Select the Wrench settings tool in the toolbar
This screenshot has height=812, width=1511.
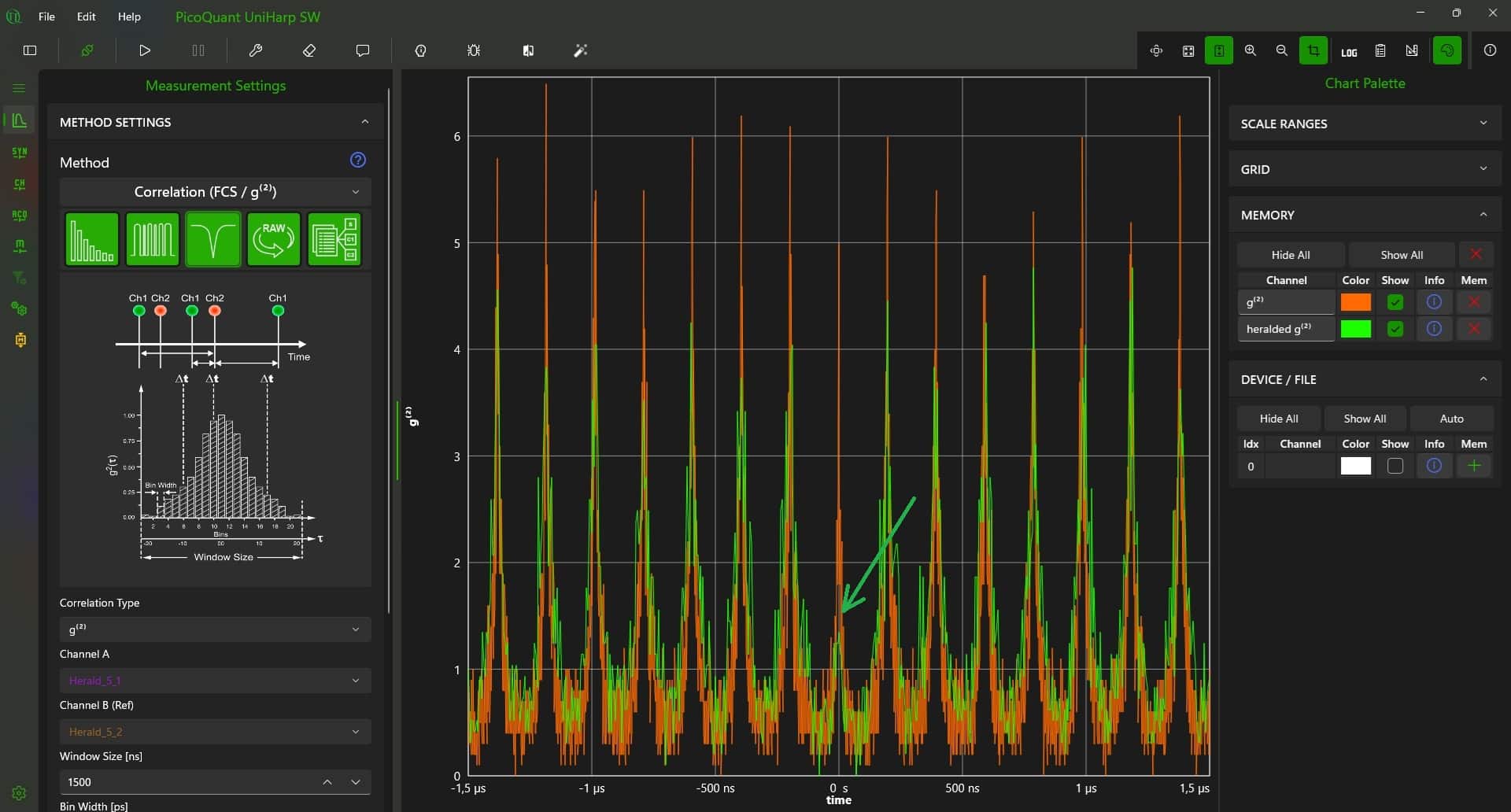click(256, 50)
